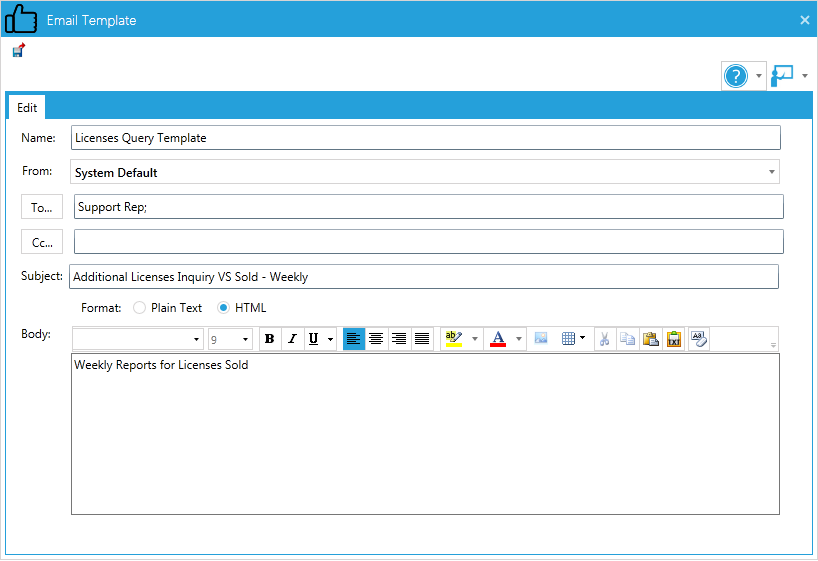818x561 pixels.
Task: Switch to the Edit tab
Action: tap(27, 108)
